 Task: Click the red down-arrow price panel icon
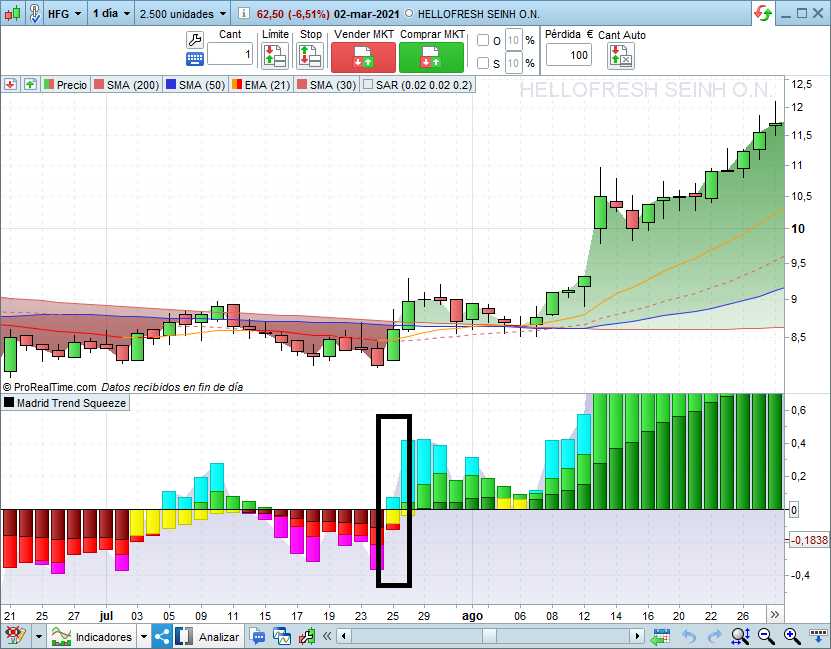tap(11, 84)
